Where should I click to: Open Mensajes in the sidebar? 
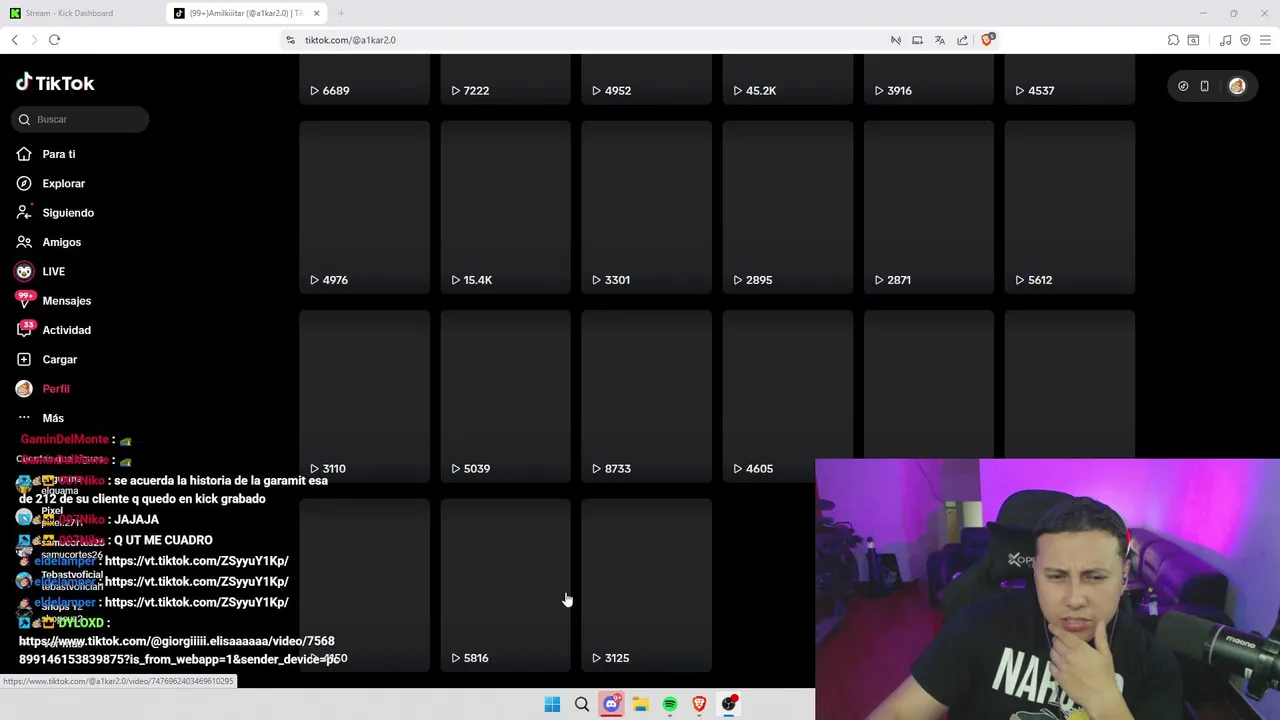[66, 301]
